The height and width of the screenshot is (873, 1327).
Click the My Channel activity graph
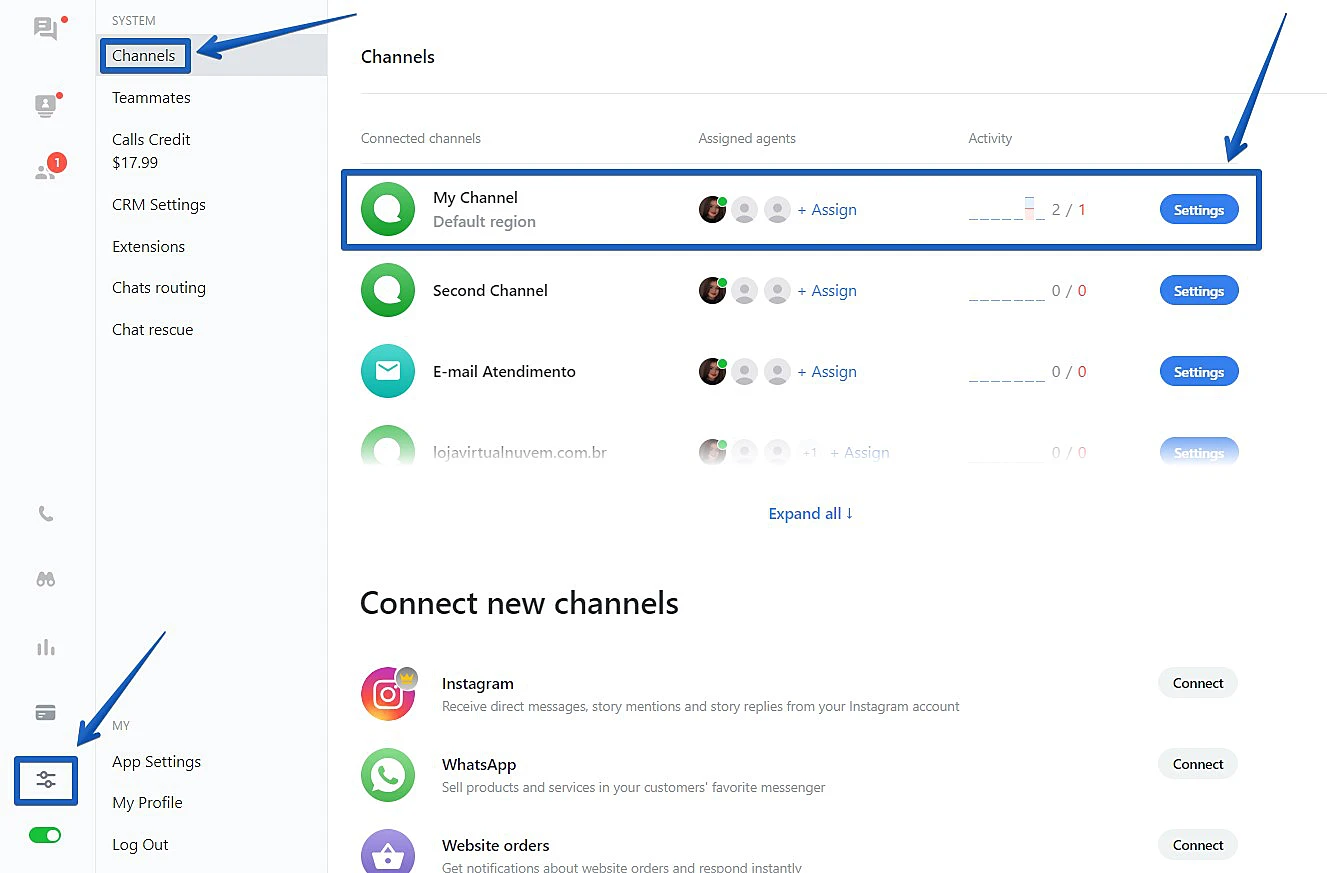pos(1006,210)
